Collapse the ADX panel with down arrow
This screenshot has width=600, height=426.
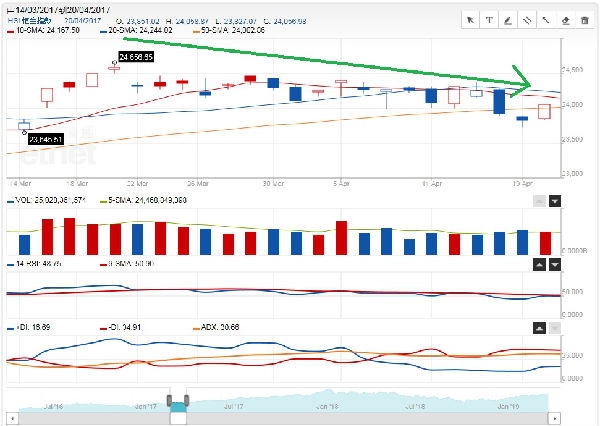(555, 328)
